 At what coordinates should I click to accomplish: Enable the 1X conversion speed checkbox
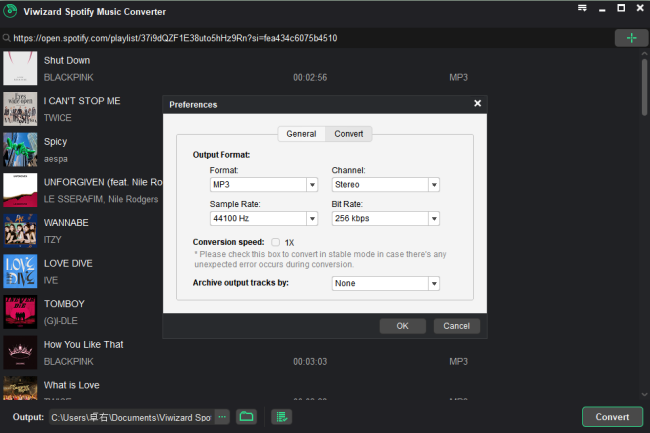pyautogui.click(x=276, y=242)
